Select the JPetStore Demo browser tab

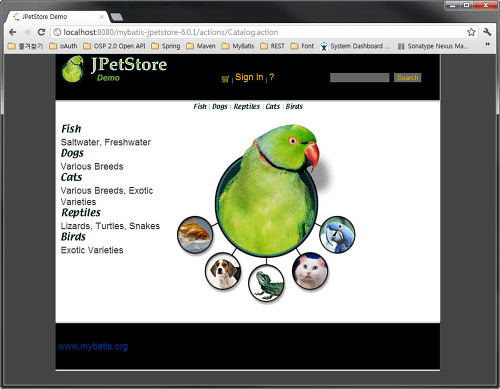(x=58, y=17)
